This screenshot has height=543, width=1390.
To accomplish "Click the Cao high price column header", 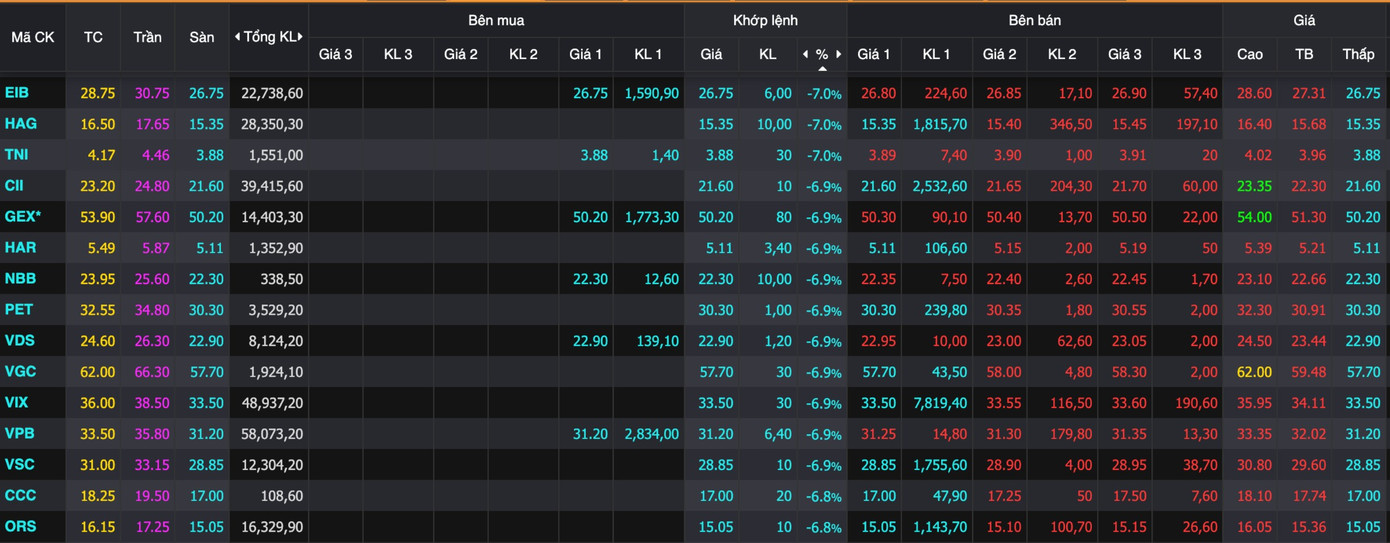I will coord(1250,54).
